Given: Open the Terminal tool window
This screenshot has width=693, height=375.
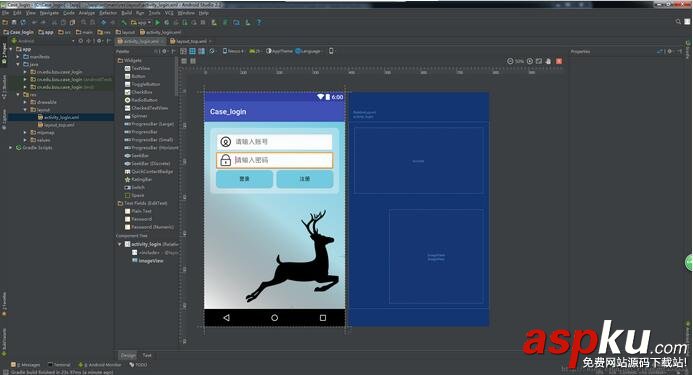Looking at the screenshot, I should [59, 365].
